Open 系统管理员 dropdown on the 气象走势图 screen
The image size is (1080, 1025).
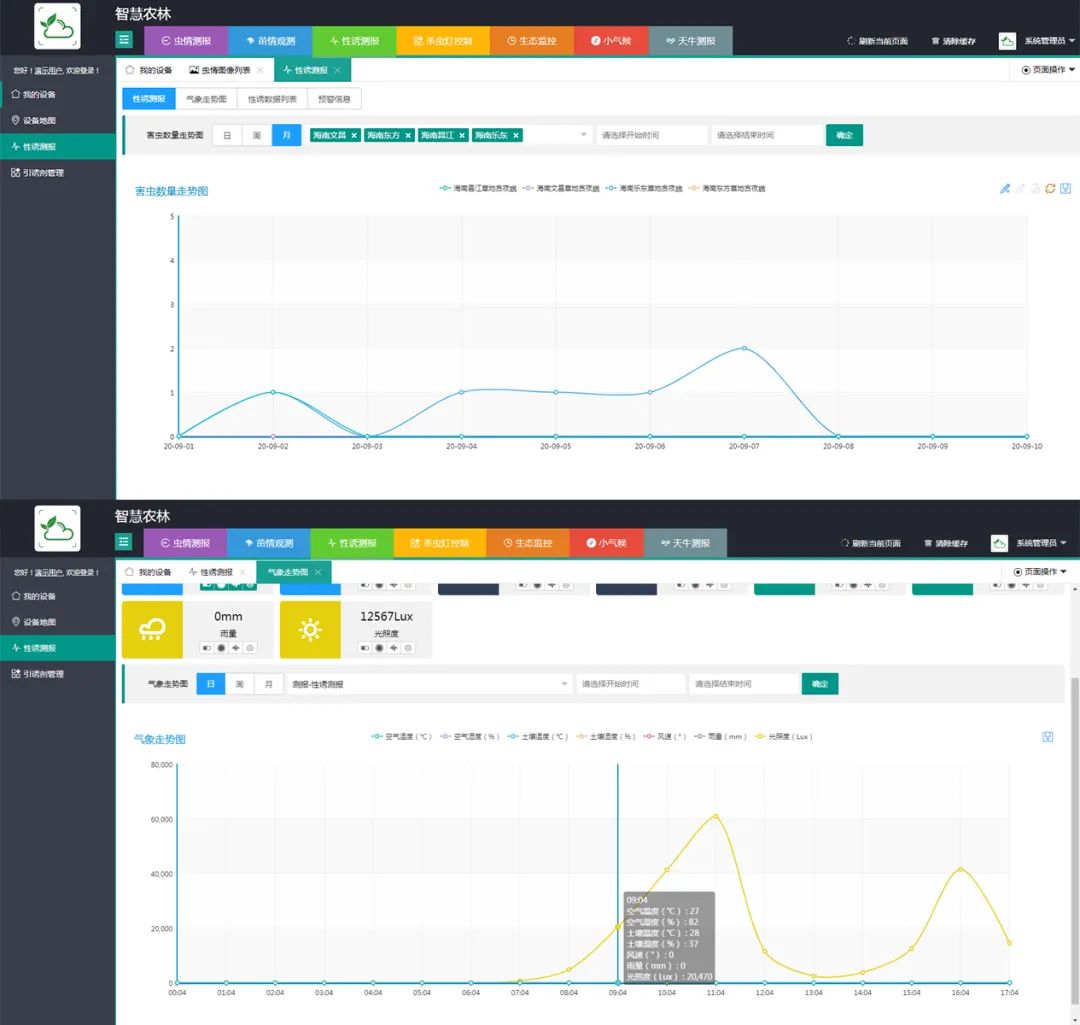click(1041, 543)
